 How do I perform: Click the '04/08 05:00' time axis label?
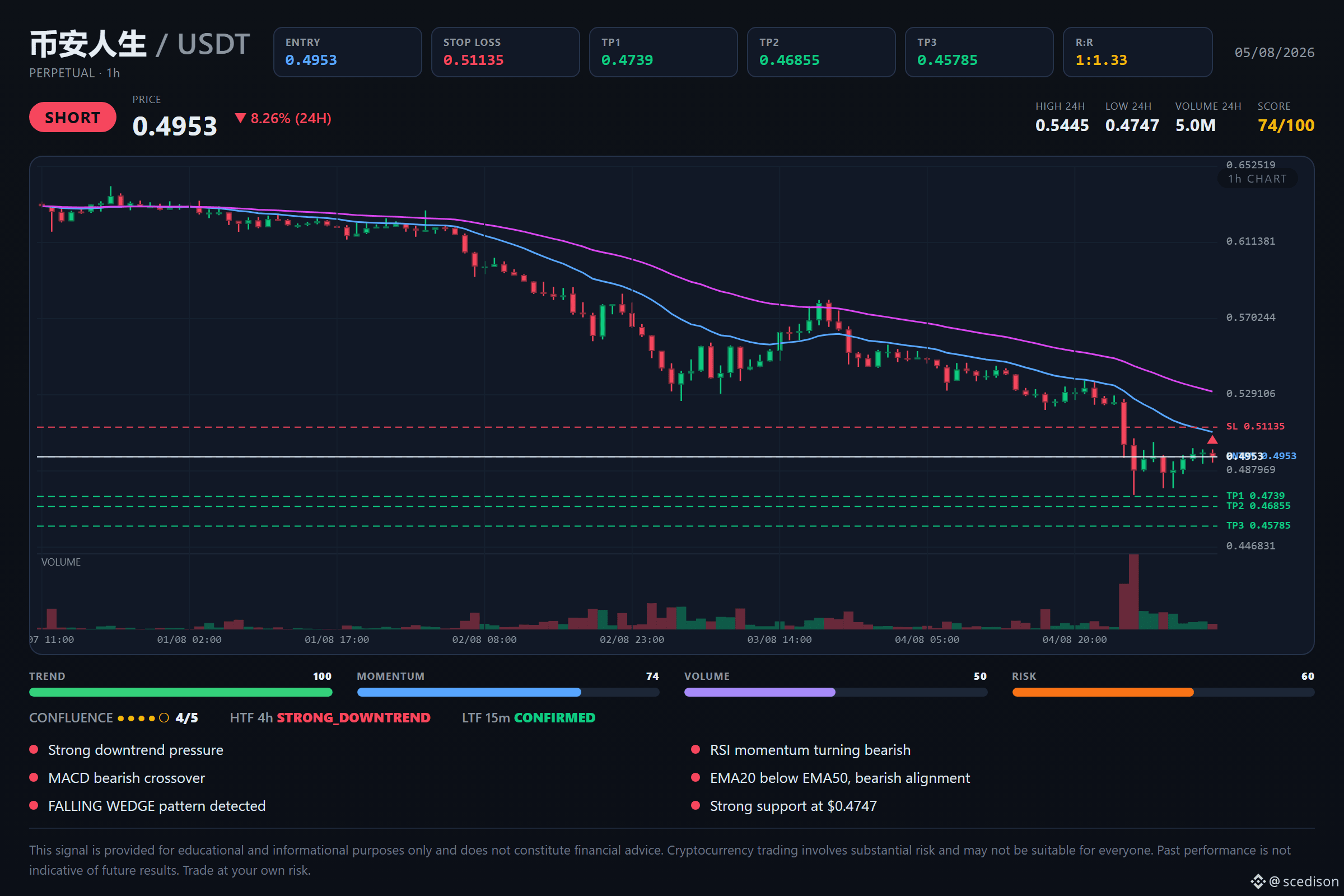coord(927,640)
